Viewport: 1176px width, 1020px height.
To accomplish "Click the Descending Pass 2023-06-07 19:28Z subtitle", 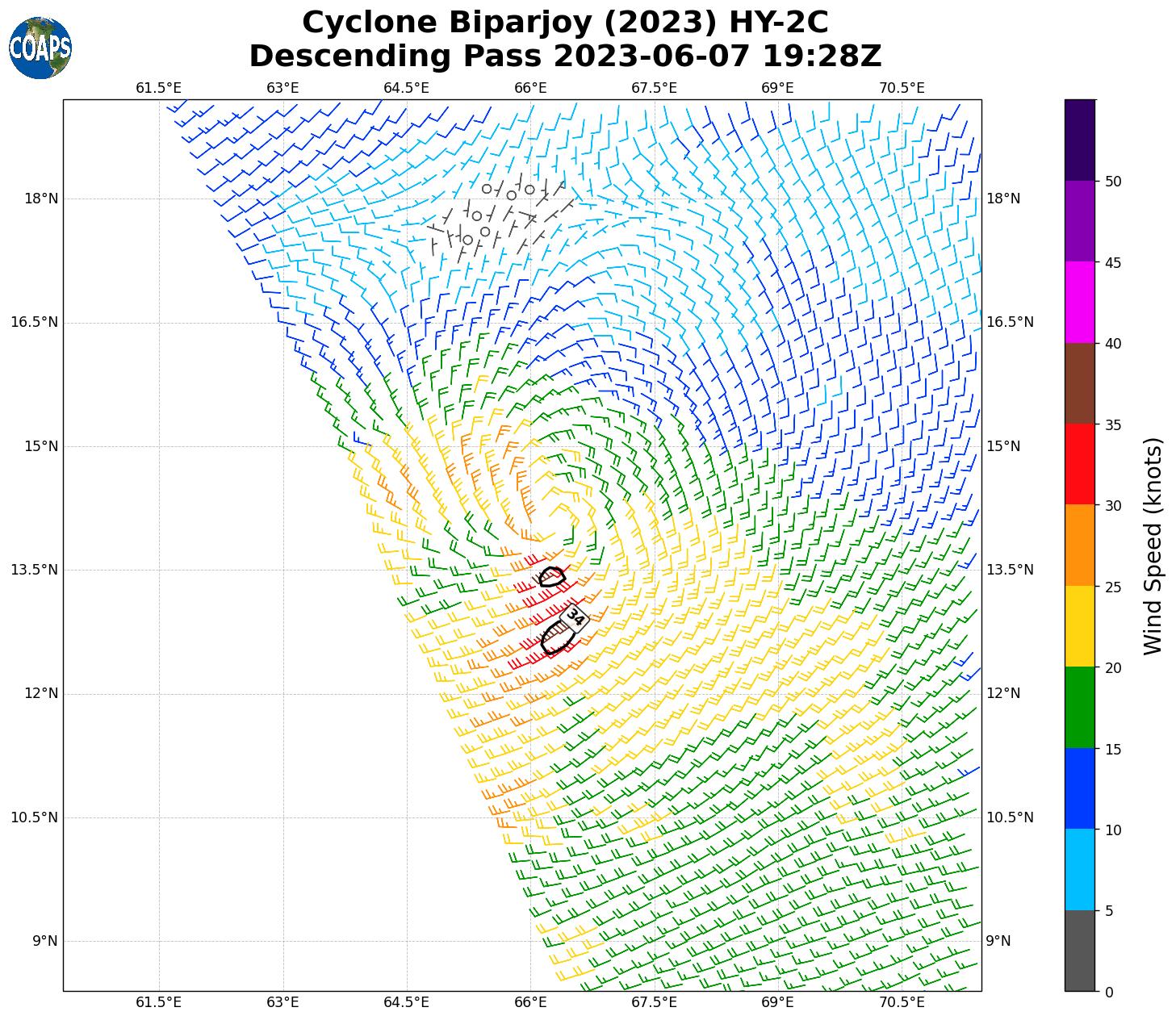I will coord(565,56).
